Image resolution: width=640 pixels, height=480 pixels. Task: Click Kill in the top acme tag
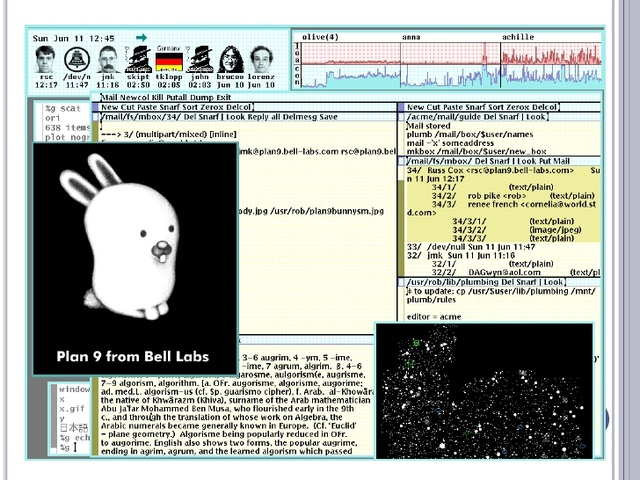(x=159, y=98)
